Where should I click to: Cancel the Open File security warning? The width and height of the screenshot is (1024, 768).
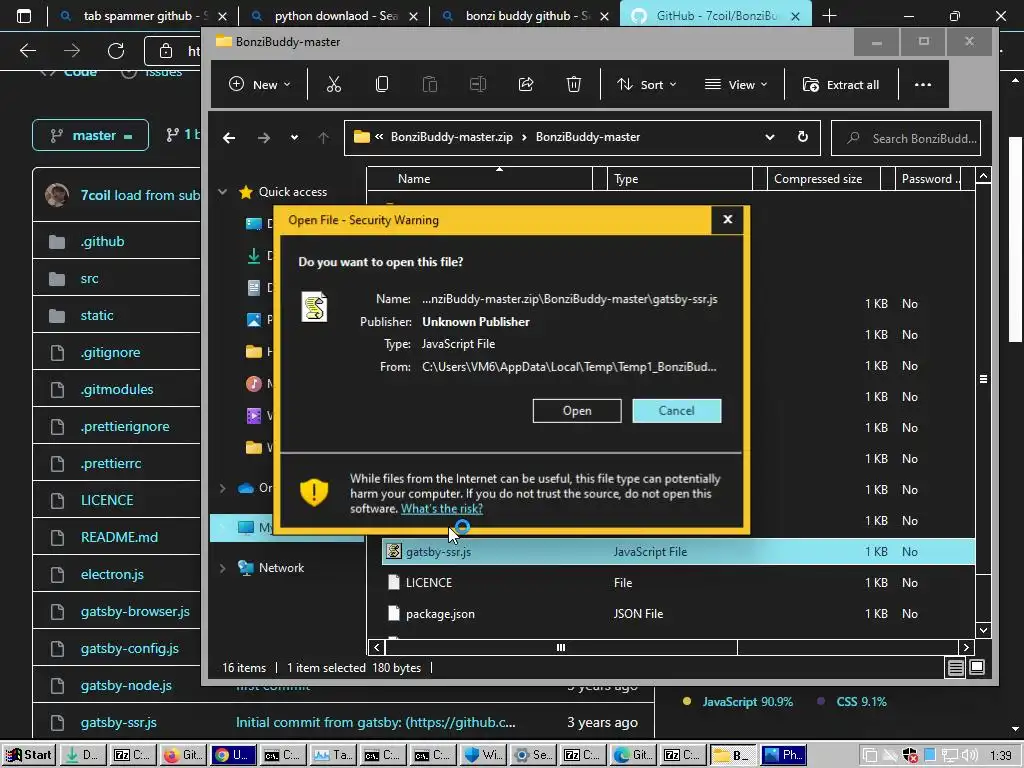(677, 411)
